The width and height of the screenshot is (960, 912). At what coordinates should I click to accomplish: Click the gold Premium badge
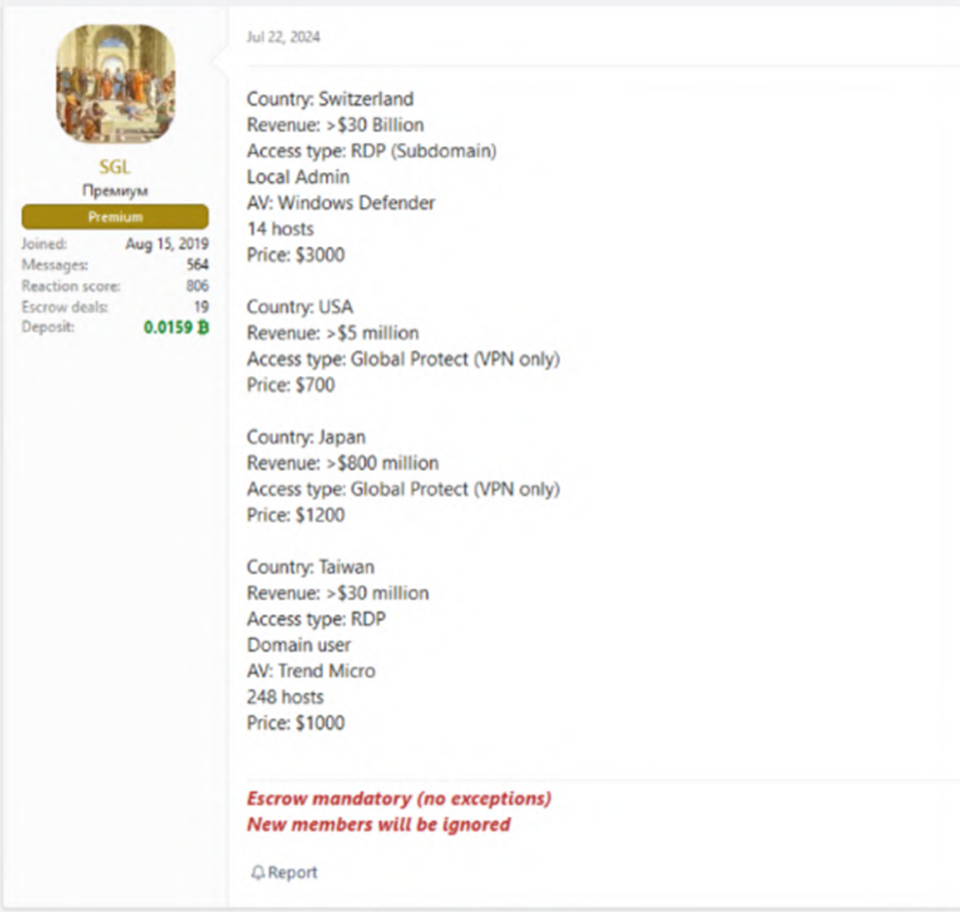[115, 217]
